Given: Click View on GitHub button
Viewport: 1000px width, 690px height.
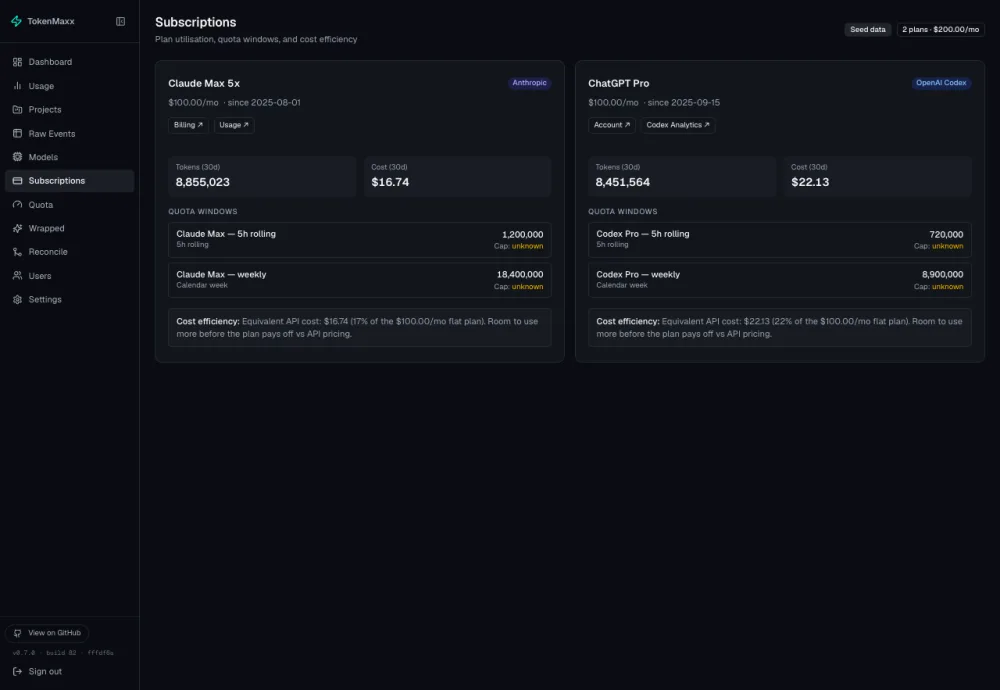Looking at the screenshot, I should point(47,633).
